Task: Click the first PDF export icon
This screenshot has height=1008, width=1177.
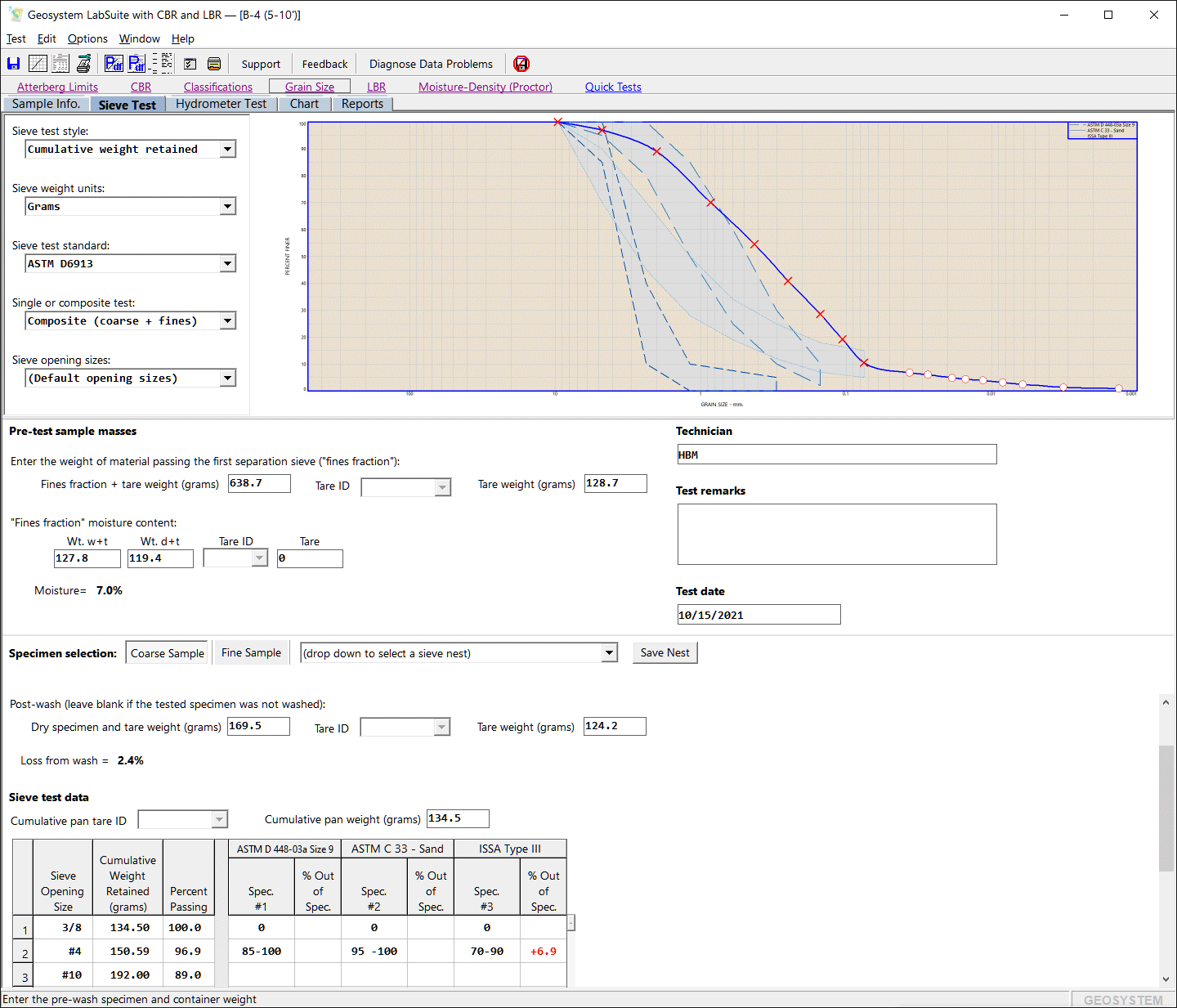Action: (114, 64)
